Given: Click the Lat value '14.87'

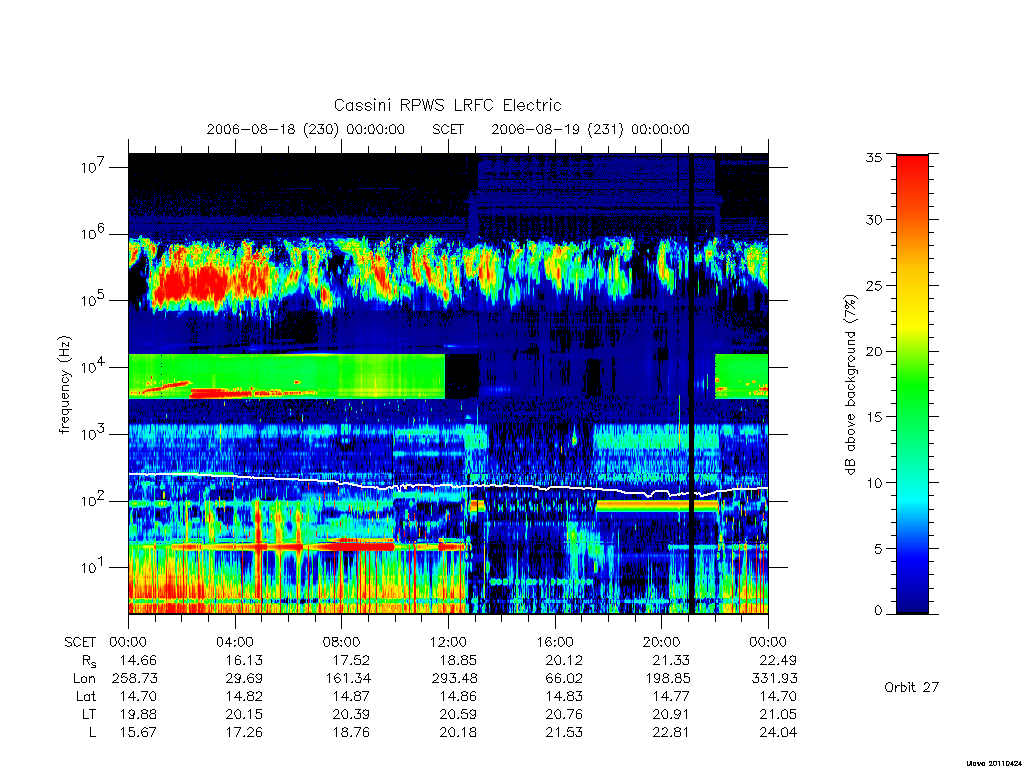Looking at the screenshot, I should tap(351, 697).
